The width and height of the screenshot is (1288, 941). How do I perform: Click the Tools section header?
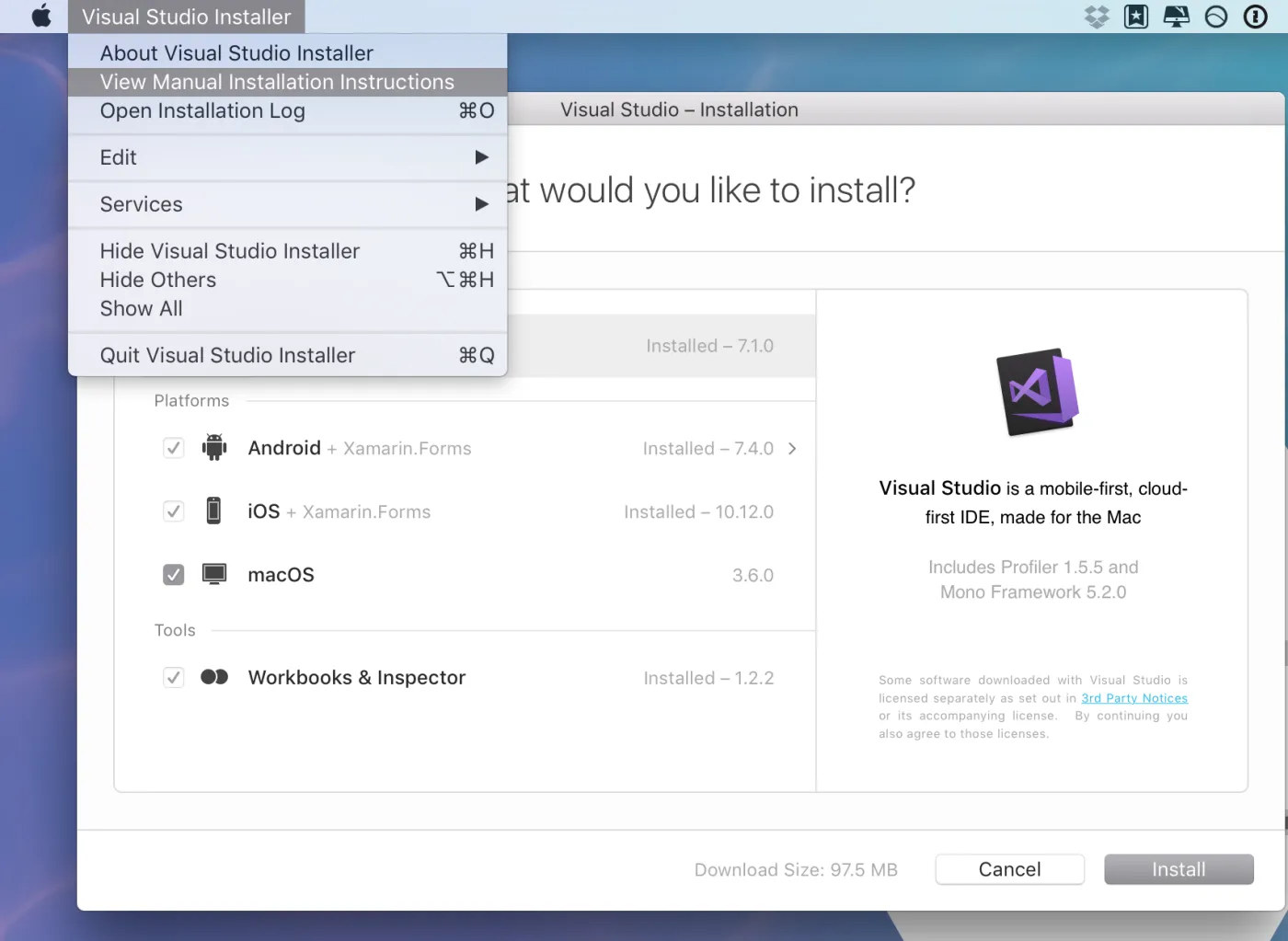tap(175, 630)
